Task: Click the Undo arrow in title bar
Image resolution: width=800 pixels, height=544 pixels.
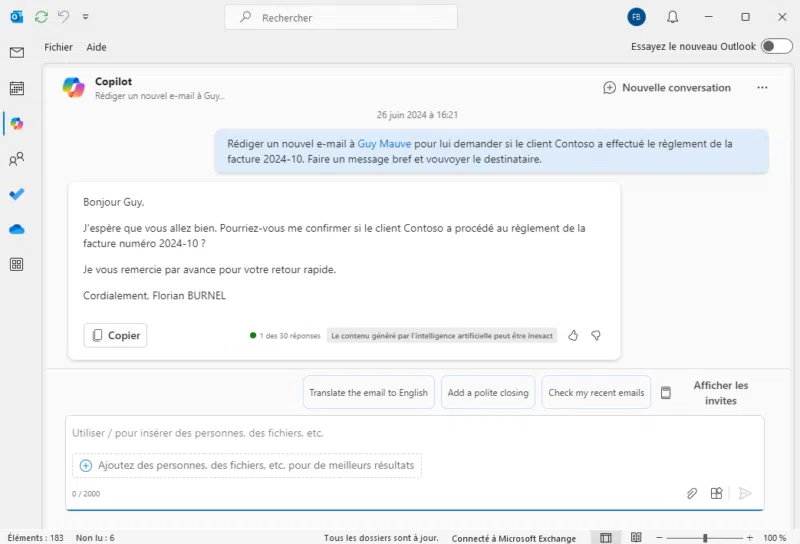Action: point(63,17)
